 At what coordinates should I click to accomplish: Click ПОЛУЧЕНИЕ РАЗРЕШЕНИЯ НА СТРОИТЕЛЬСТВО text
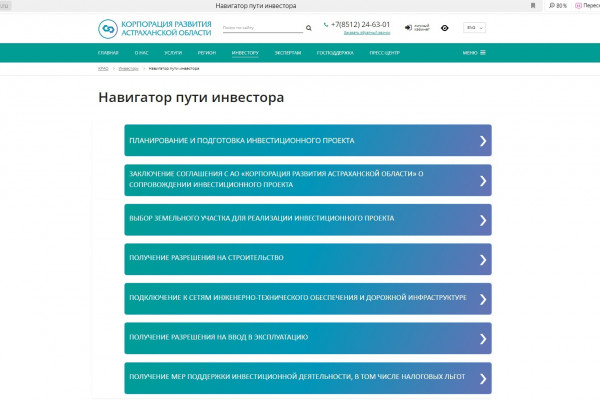(206, 258)
